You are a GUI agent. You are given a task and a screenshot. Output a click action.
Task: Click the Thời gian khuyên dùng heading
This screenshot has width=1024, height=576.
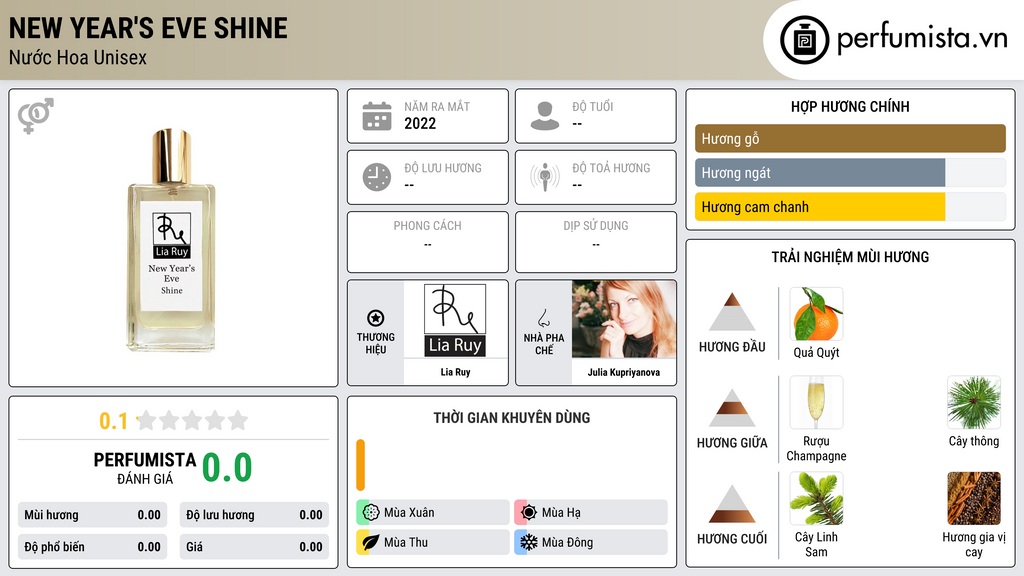tap(512, 417)
